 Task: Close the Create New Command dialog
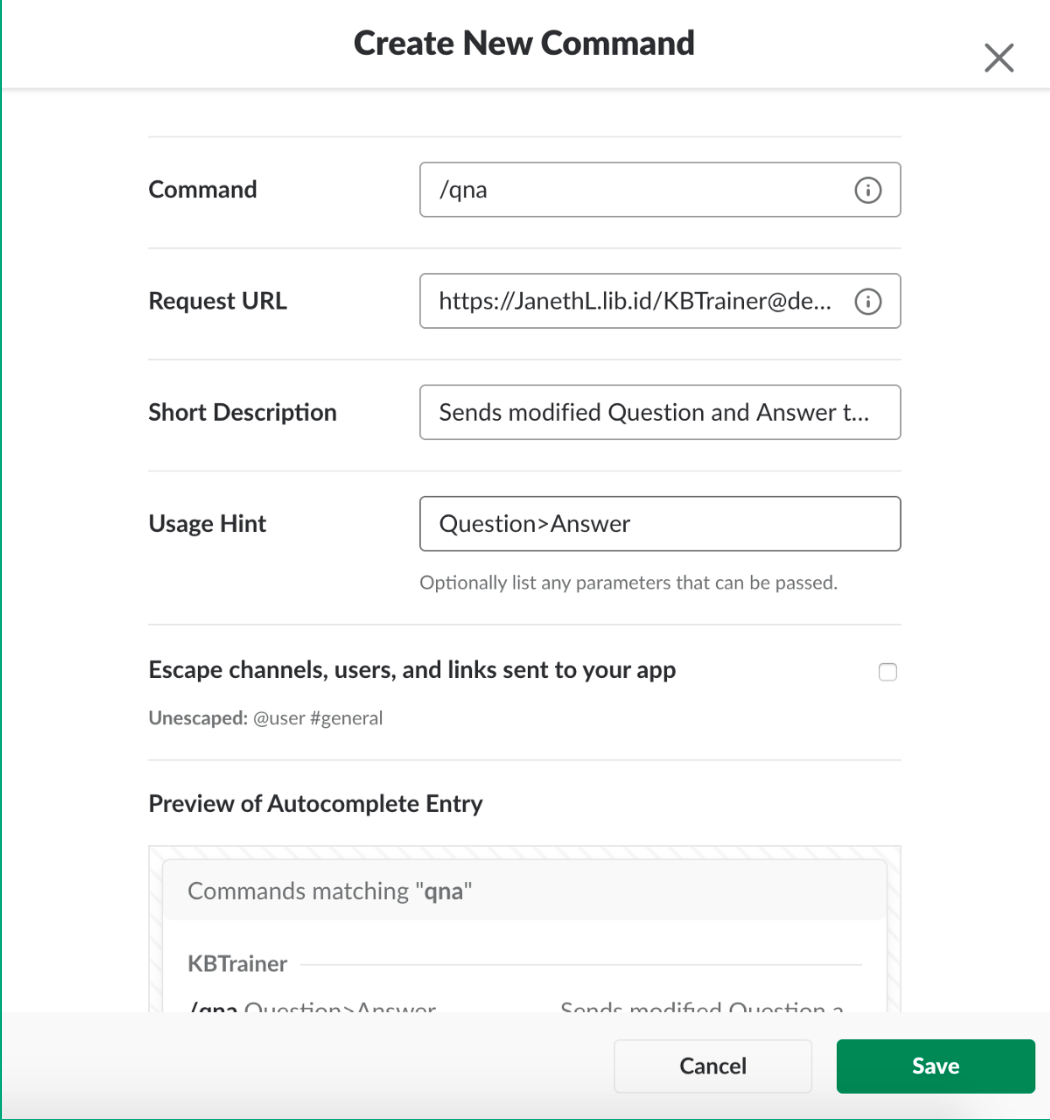[x=998, y=58]
